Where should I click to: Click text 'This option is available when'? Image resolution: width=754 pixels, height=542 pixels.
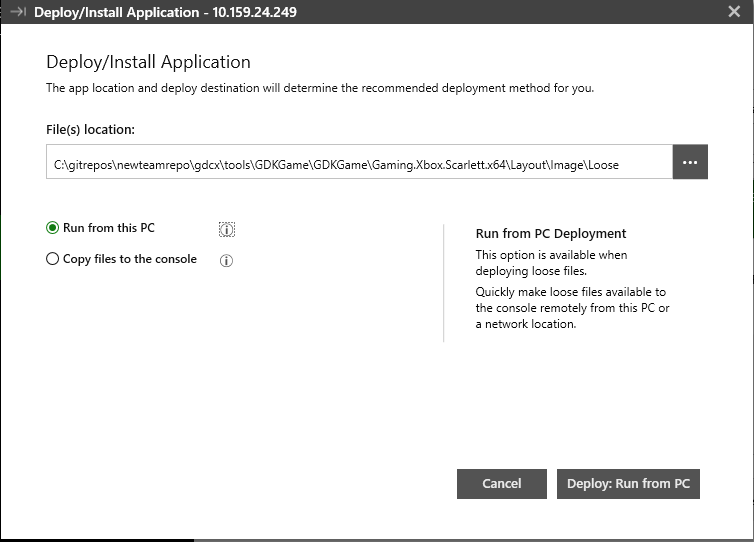pos(551,255)
